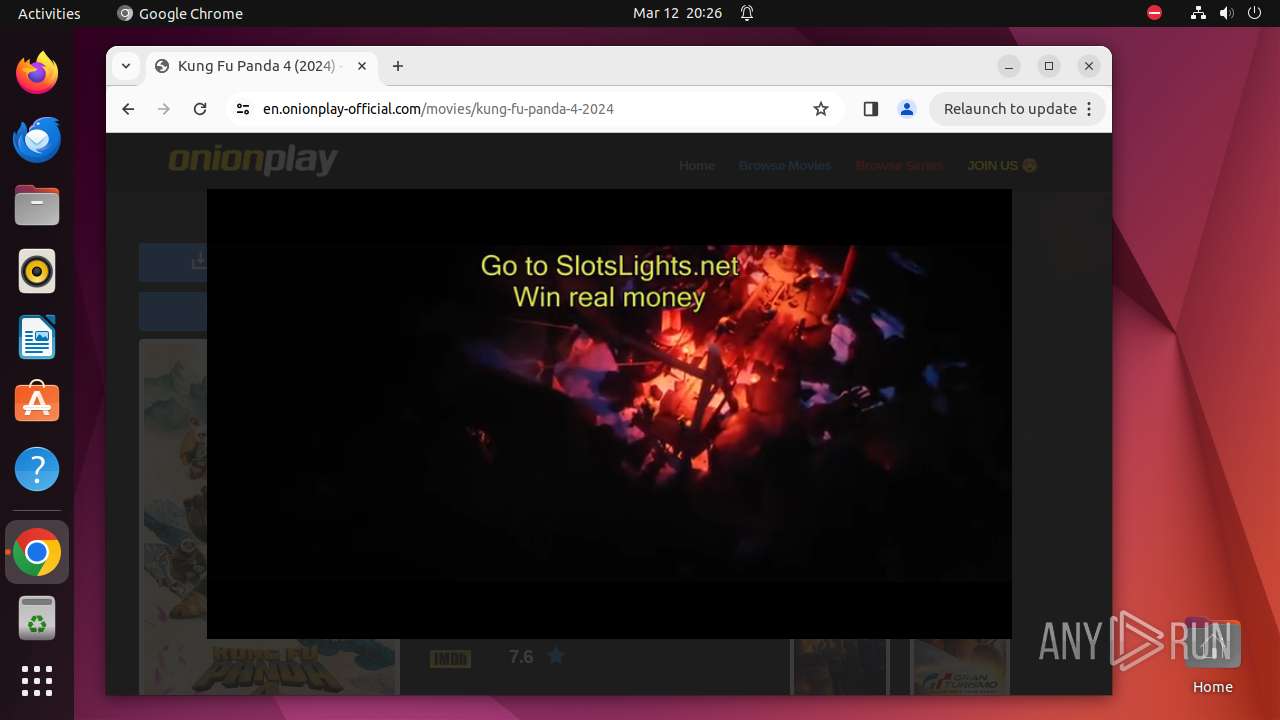The height and width of the screenshot is (720, 1280).
Task: Launch Thunderbird mail from the dock
Action: coord(37,139)
